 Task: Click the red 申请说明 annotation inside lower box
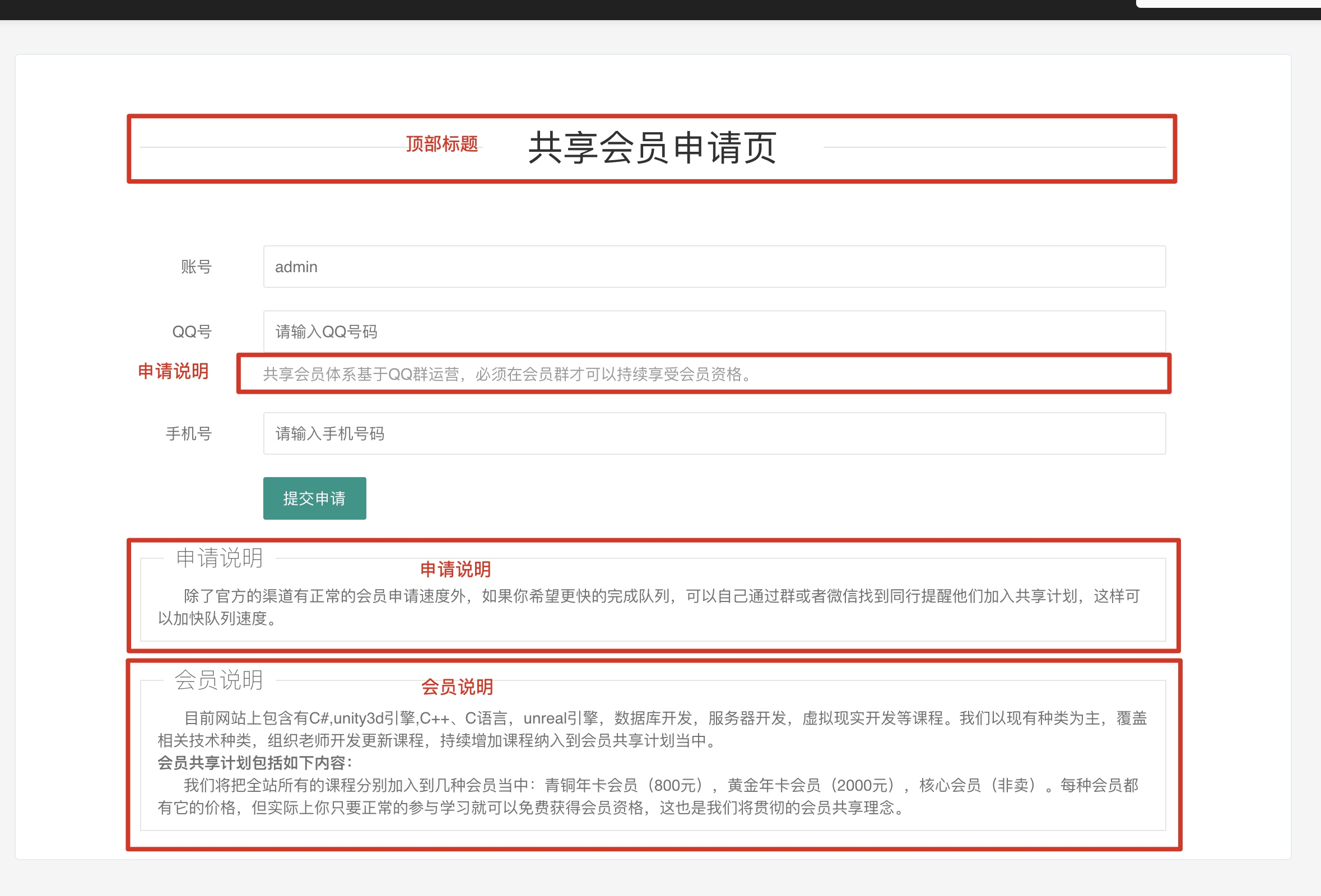click(455, 570)
